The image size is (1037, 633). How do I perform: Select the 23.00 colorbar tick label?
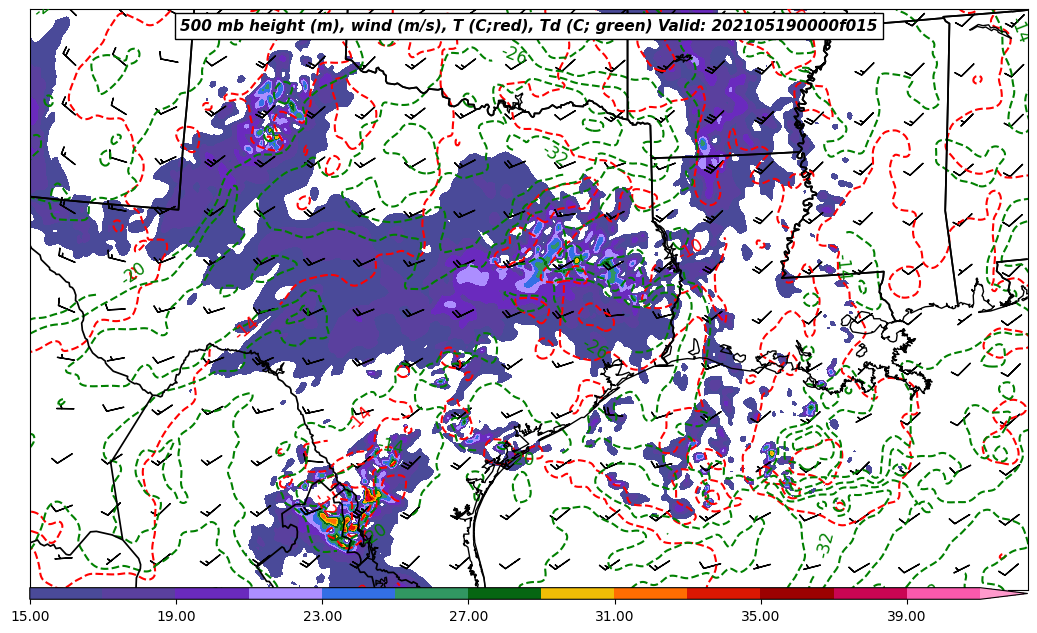click(x=322, y=617)
